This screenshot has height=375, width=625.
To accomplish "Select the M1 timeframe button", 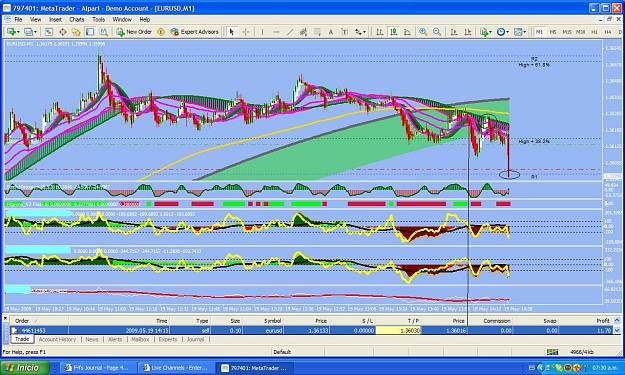I will click(x=539, y=32).
